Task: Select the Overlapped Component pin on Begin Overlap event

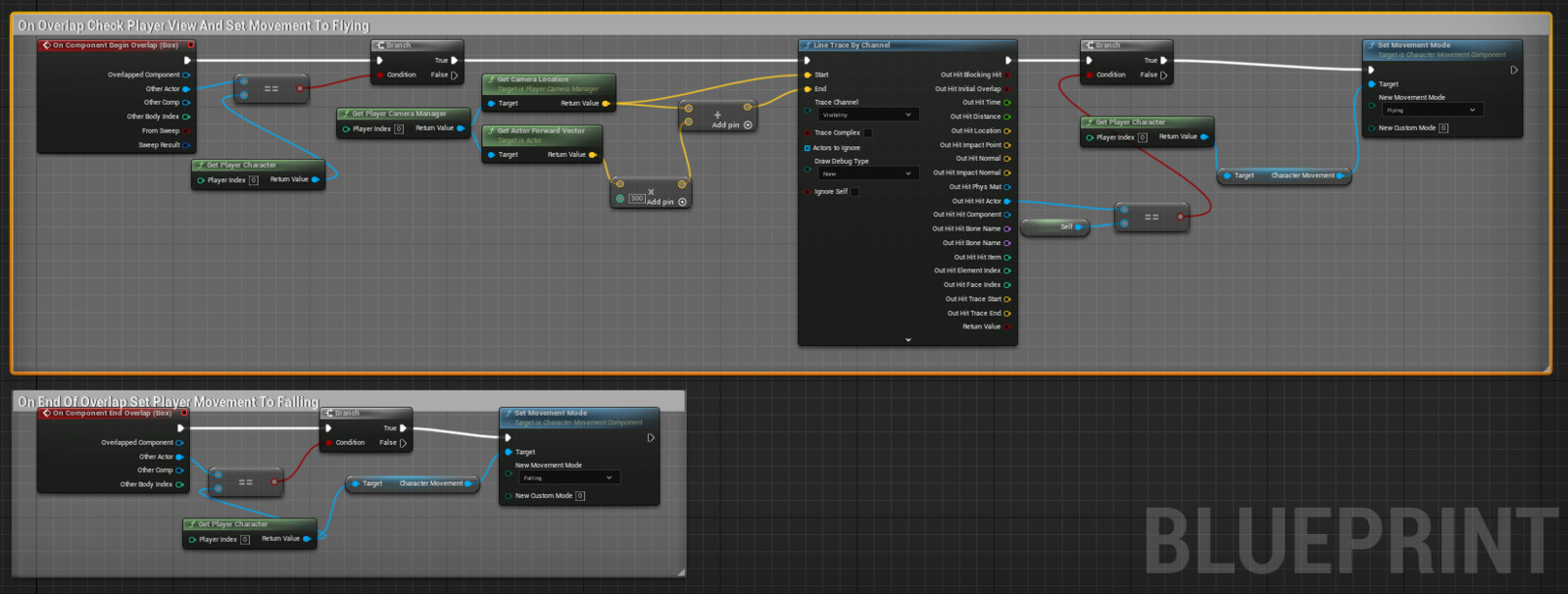Action: click(x=186, y=74)
